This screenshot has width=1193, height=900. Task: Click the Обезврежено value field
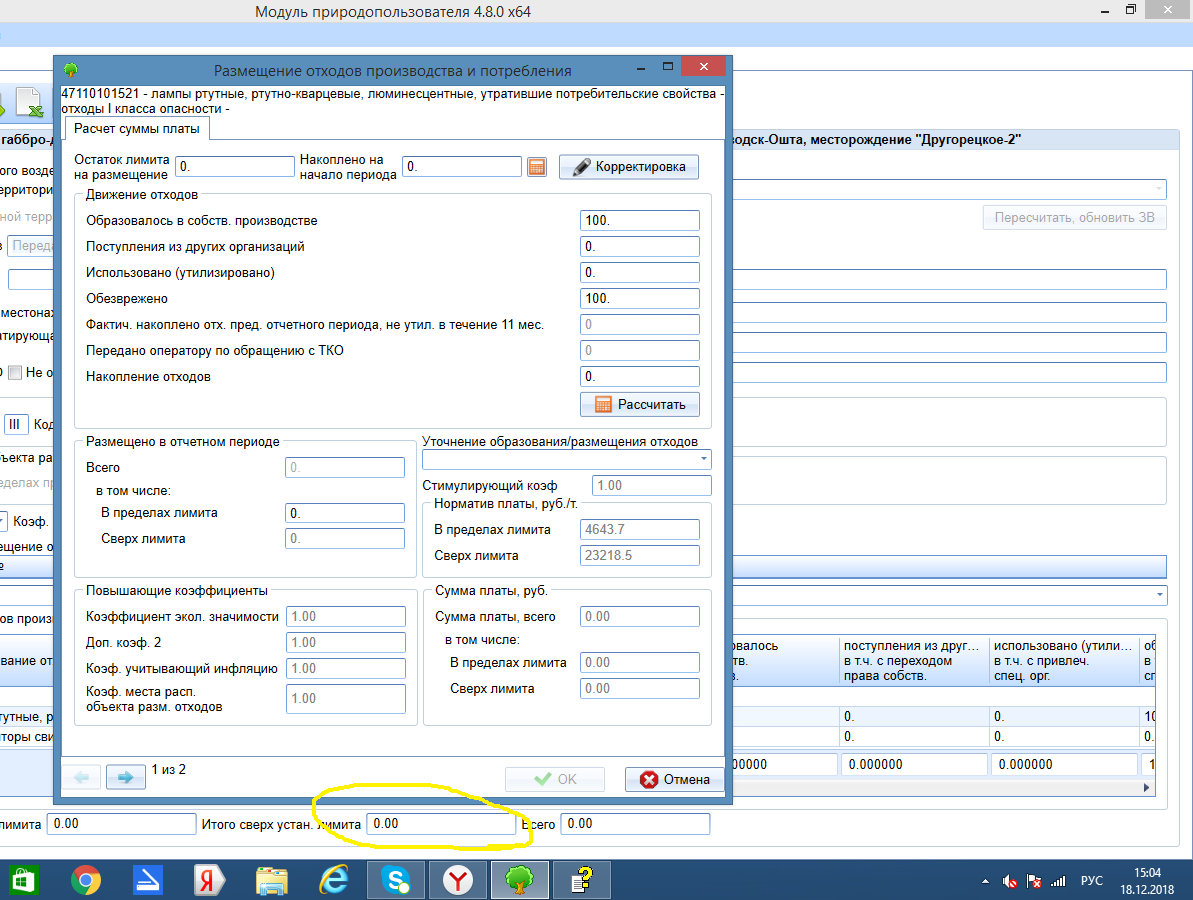[x=639, y=298]
